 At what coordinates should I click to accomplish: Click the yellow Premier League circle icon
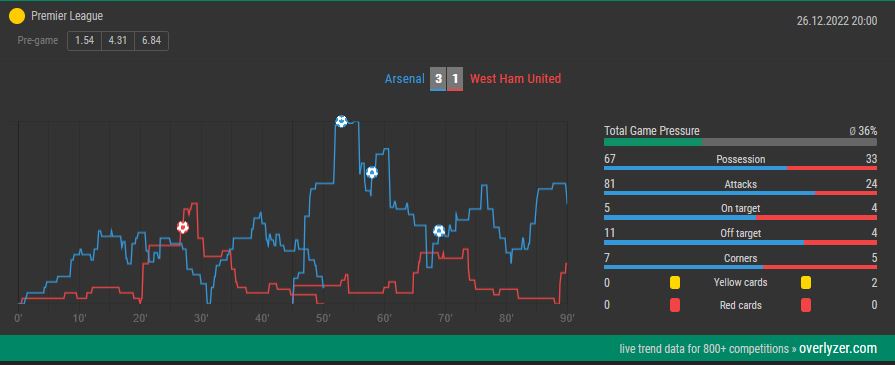pyautogui.click(x=17, y=17)
